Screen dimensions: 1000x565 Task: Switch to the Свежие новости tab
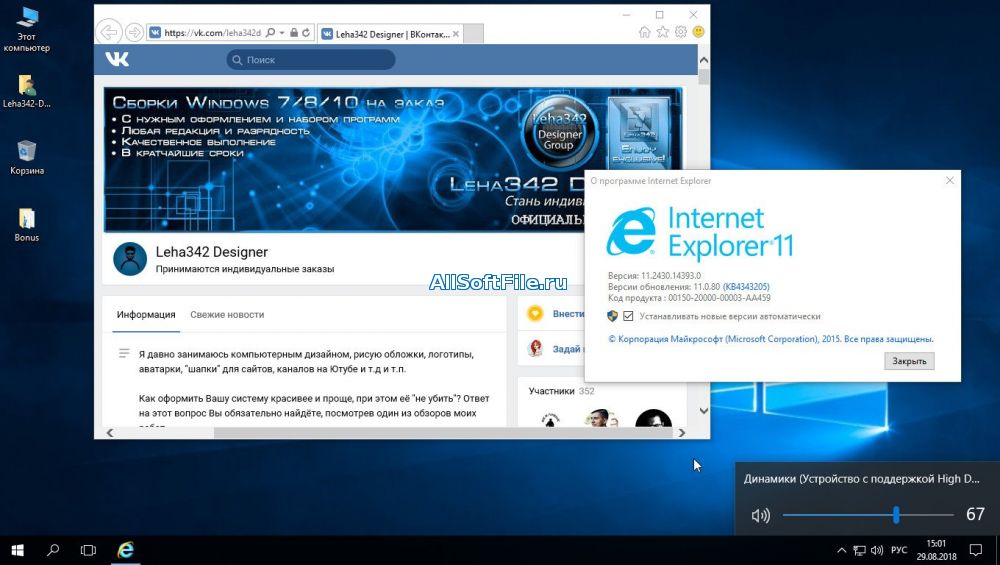point(227,314)
